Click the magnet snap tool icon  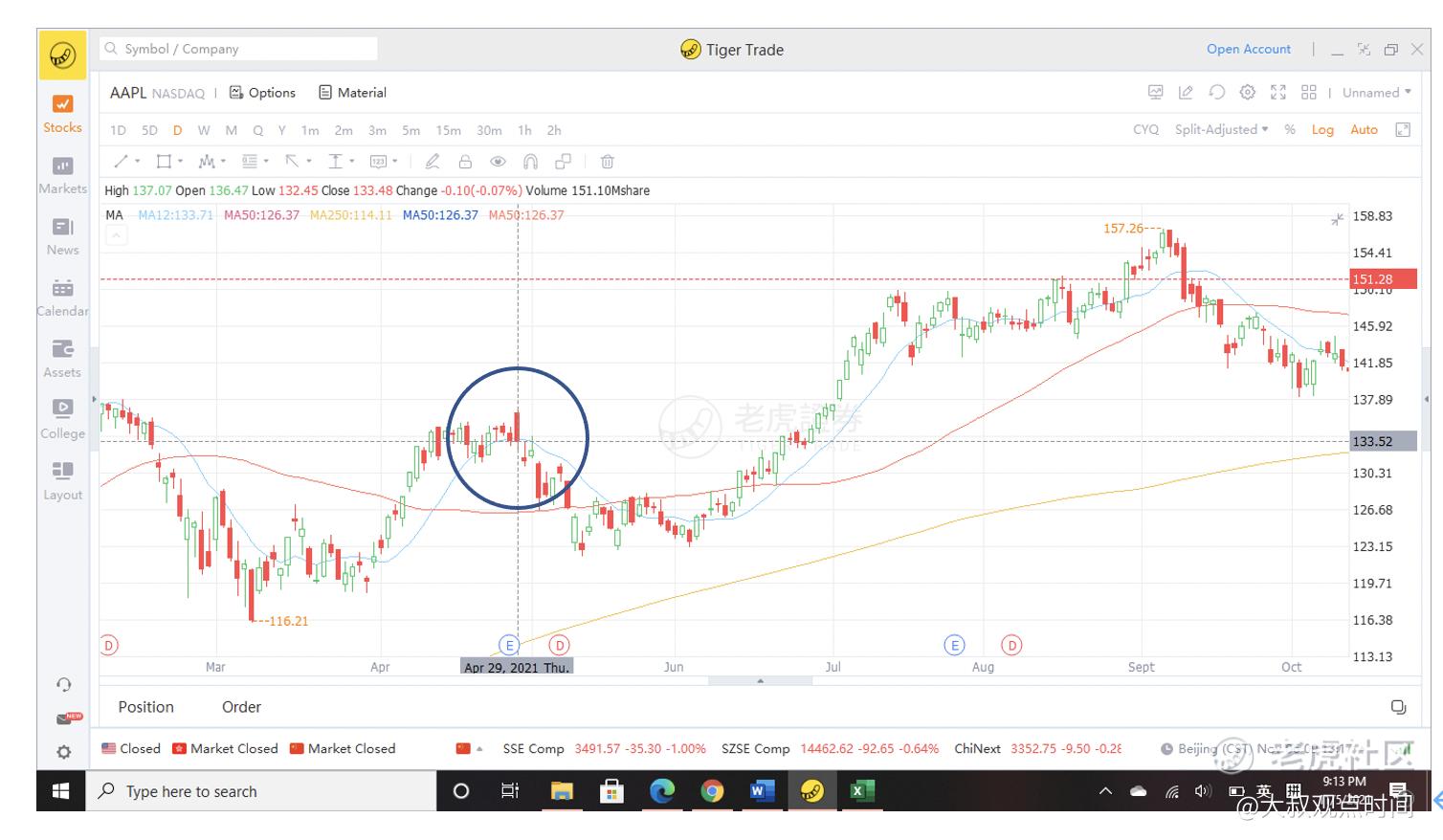pyautogui.click(x=531, y=162)
